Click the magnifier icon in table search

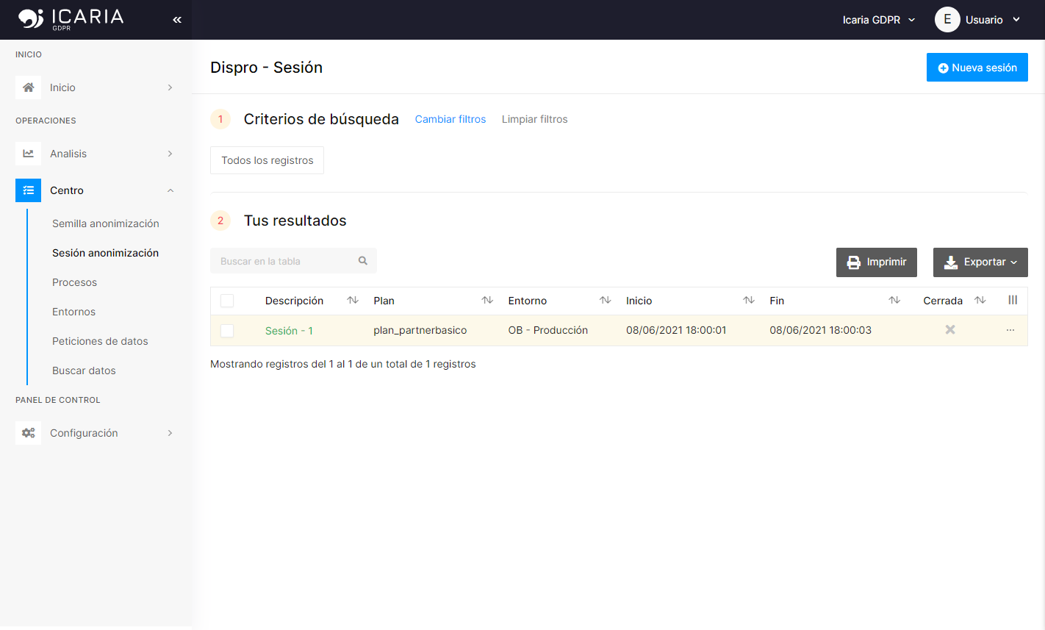(x=362, y=260)
